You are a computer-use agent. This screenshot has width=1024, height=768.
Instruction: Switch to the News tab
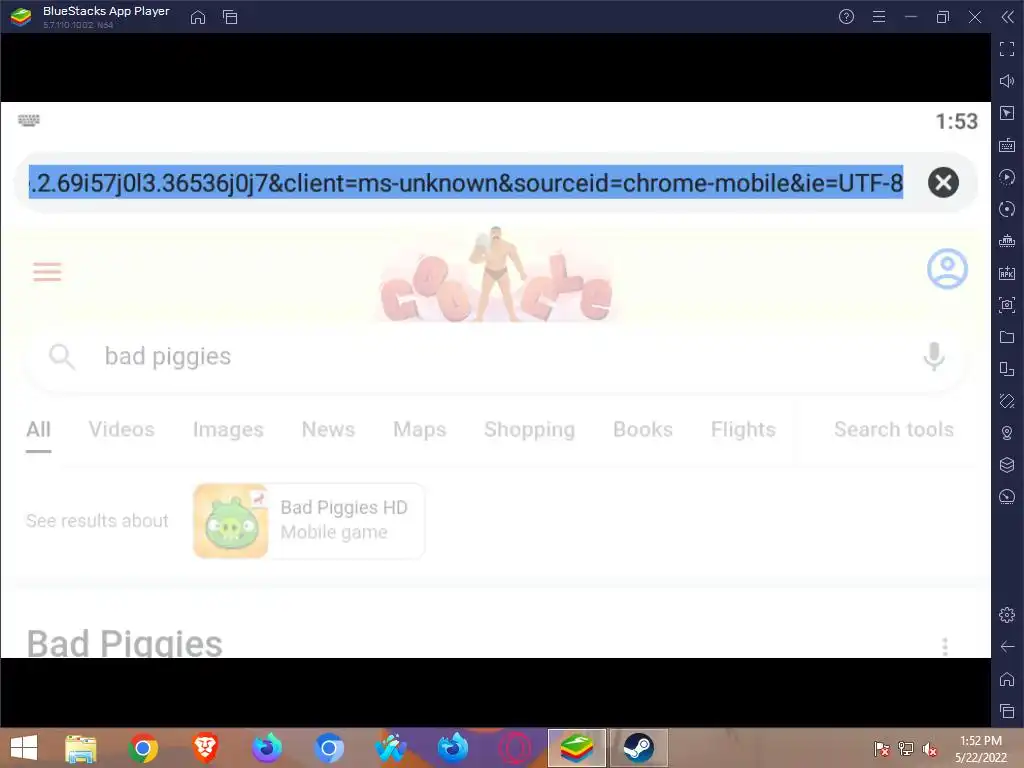click(x=328, y=429)
